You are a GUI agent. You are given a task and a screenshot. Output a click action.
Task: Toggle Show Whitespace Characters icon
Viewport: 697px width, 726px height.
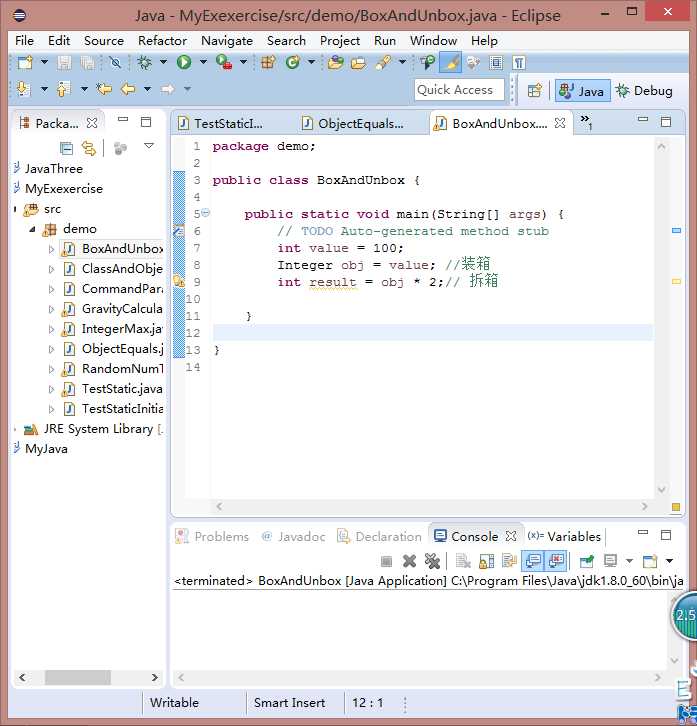pyautogui.click(x=519, y=62)
